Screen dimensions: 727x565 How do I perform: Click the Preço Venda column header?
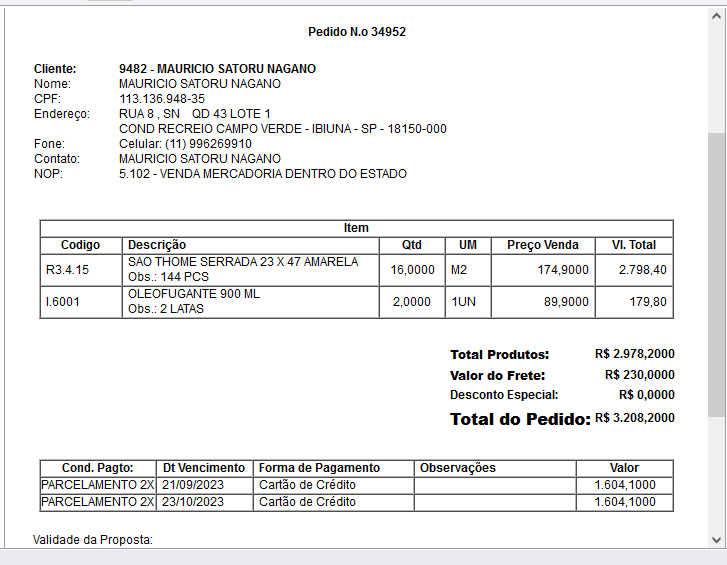(542, 245)
